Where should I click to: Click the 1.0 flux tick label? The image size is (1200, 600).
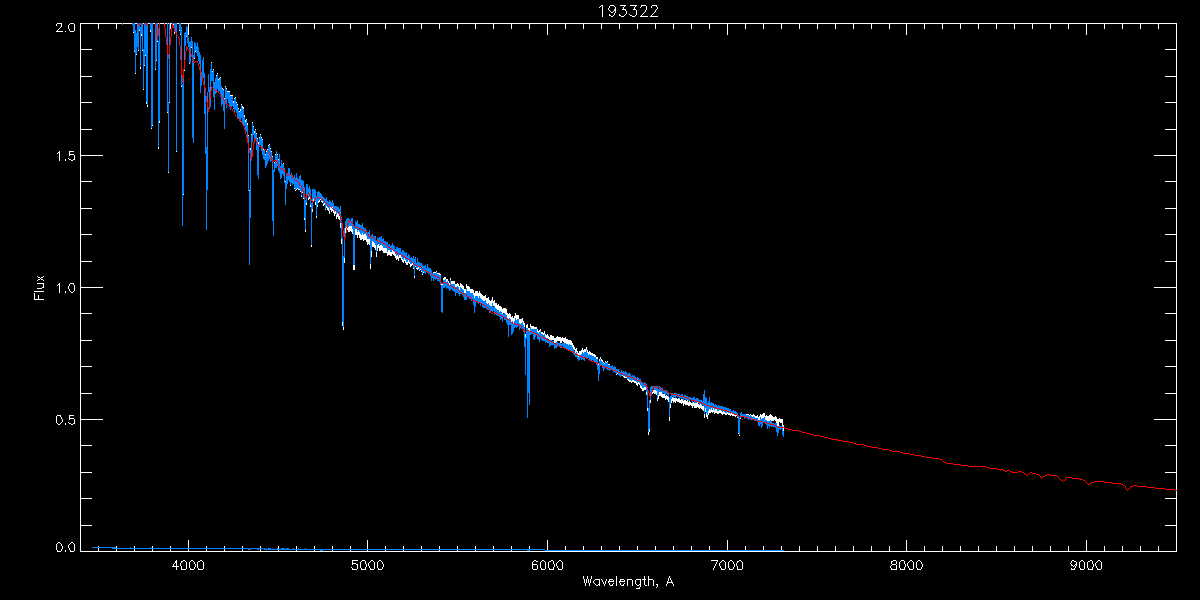click(64, 287)
